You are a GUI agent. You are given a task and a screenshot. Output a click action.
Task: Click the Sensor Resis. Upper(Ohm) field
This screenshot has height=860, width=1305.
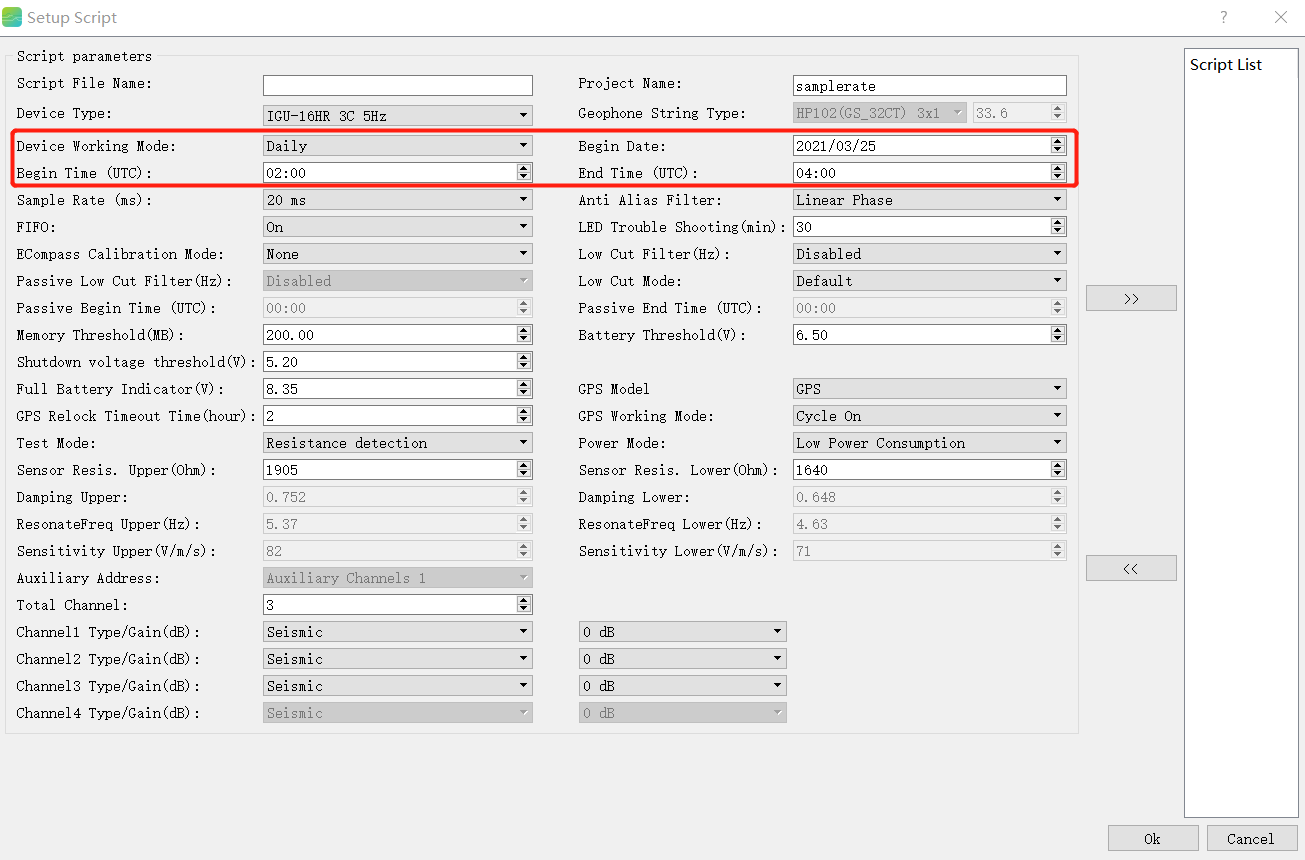[x=390, y=470]
